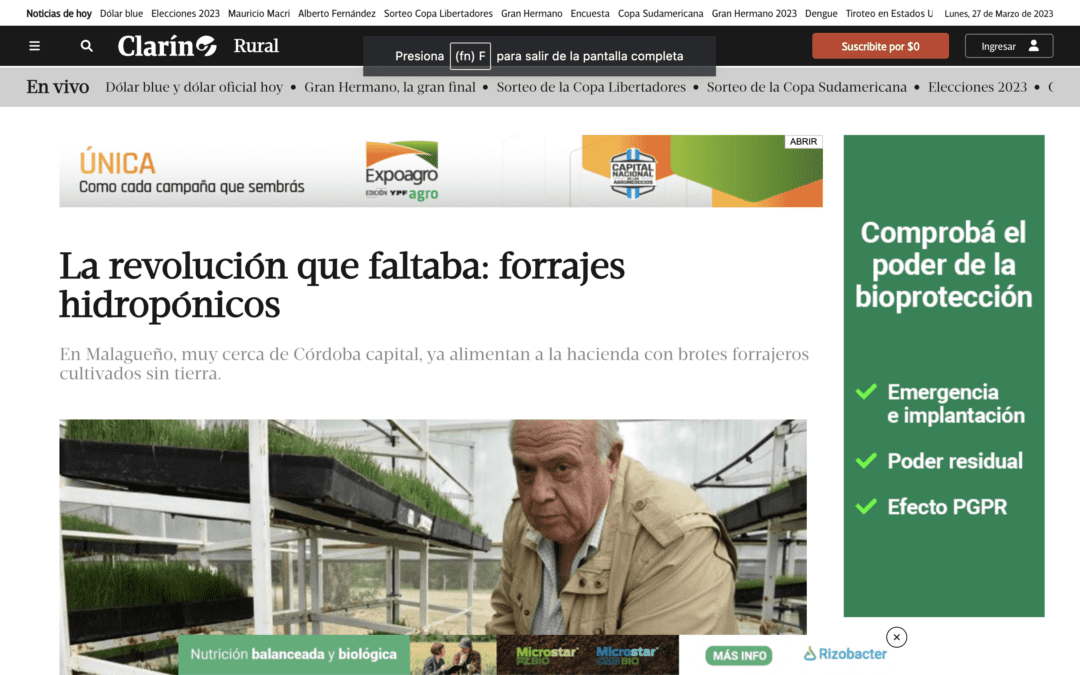Open the search magnifier
This screenshot has width=1080, height=675.
point(86,46)
